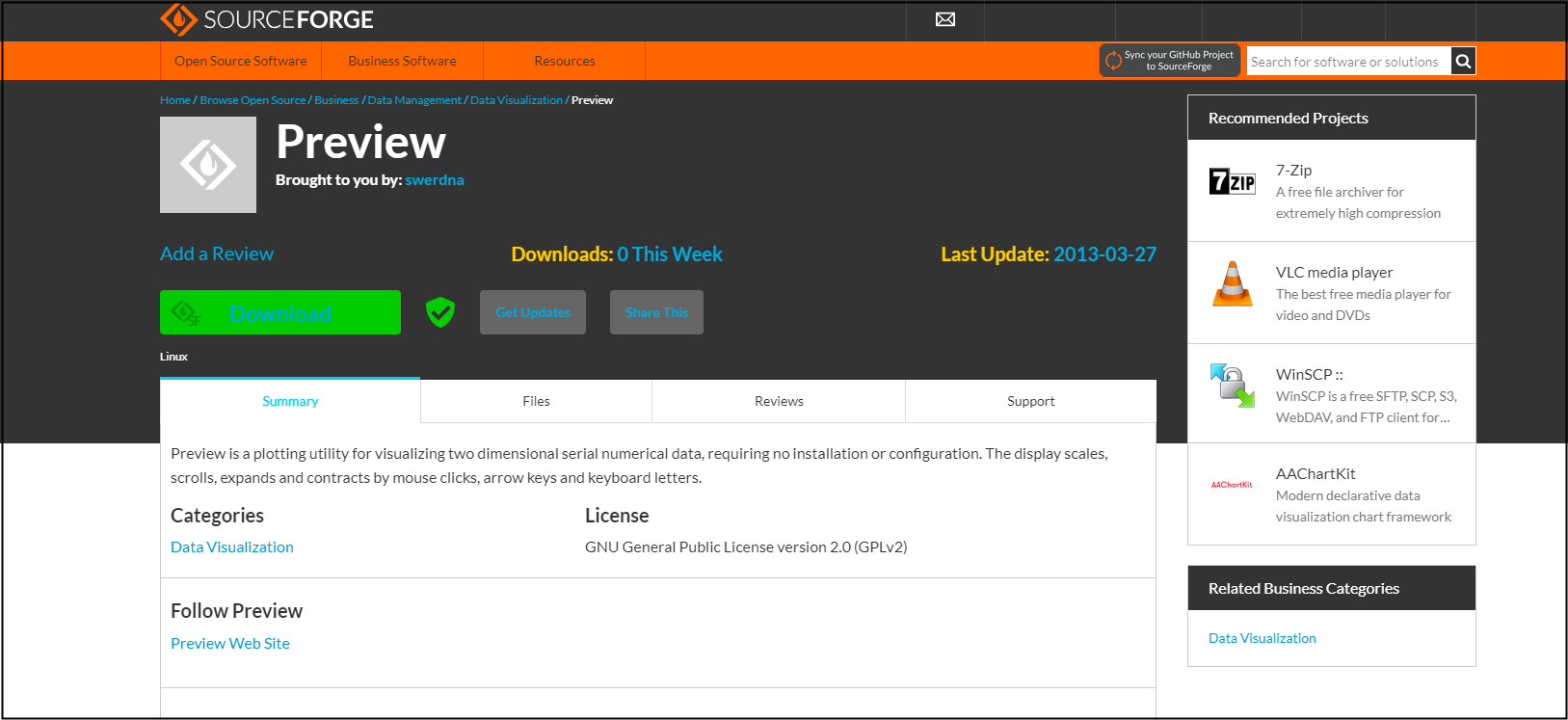Click the AAChartKit project logo
Image resolution: width=1568 pixels, height=720 pixels.
coord(1232,485)
